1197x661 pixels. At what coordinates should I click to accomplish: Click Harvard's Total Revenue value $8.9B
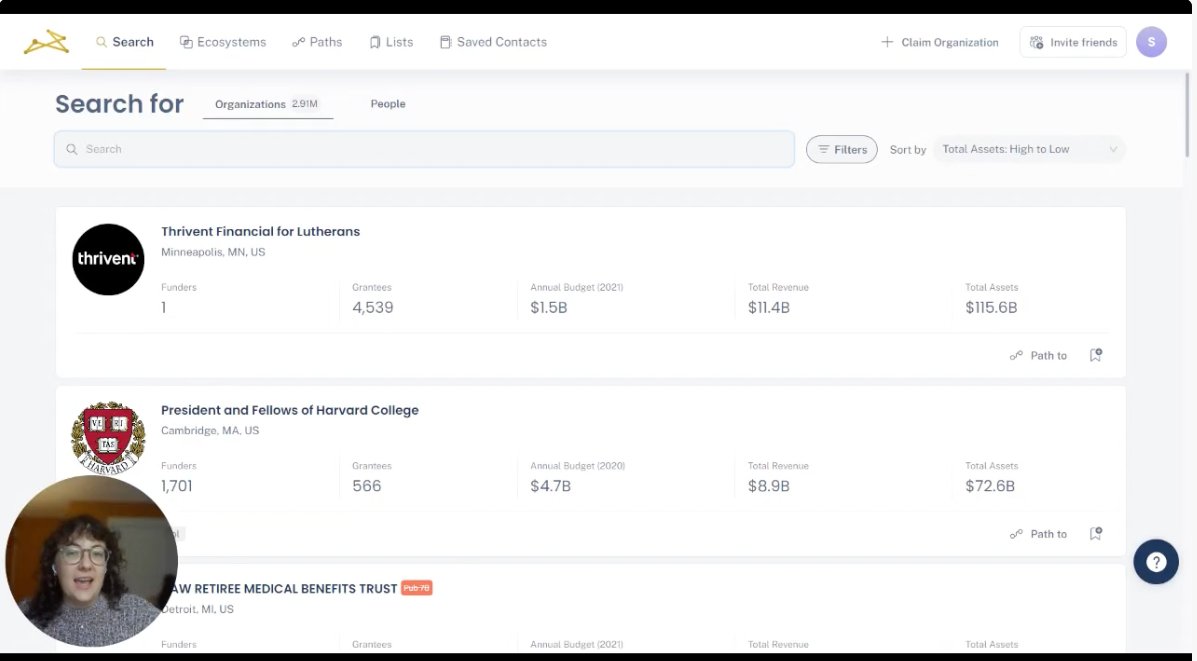click(x=768, y=486)
